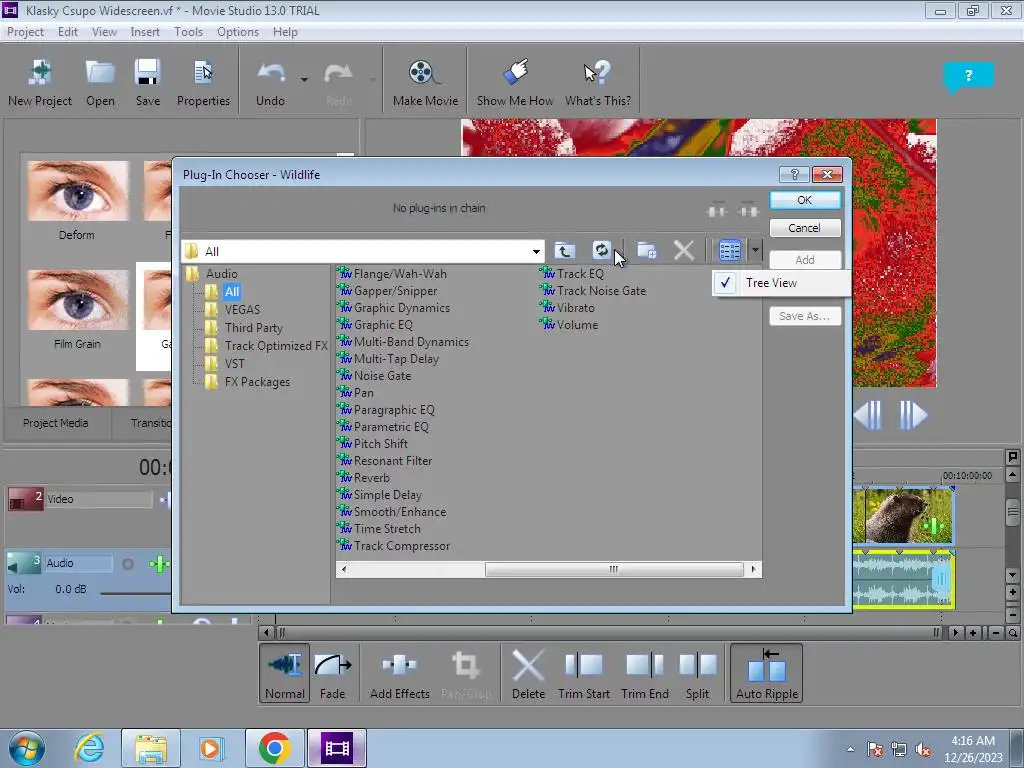Step to the previous frame in preview
The width and height of the screenshot is (1024, 768).
pos(869,415)
